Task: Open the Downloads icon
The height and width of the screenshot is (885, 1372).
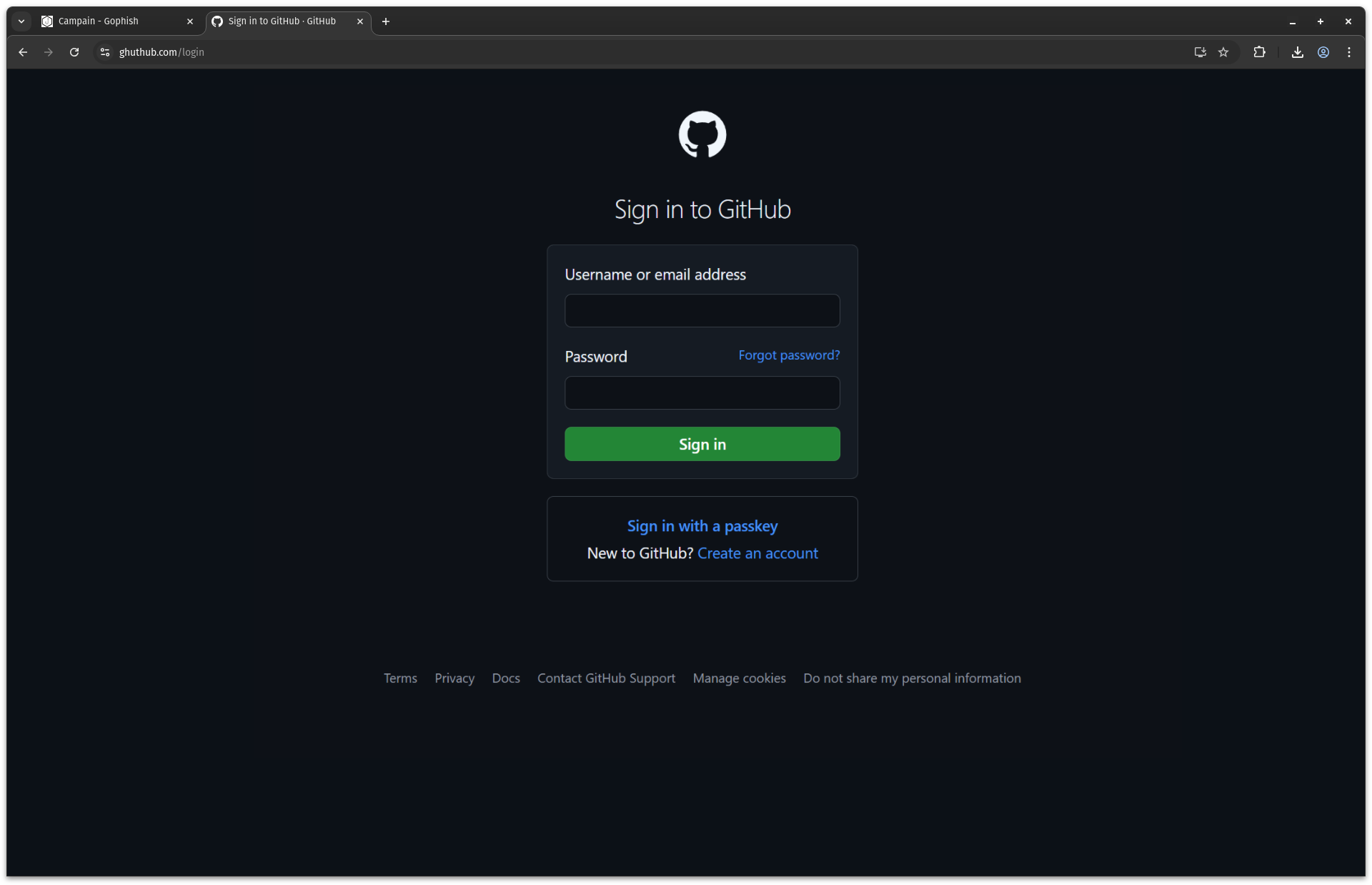Action: [1298, 52]
